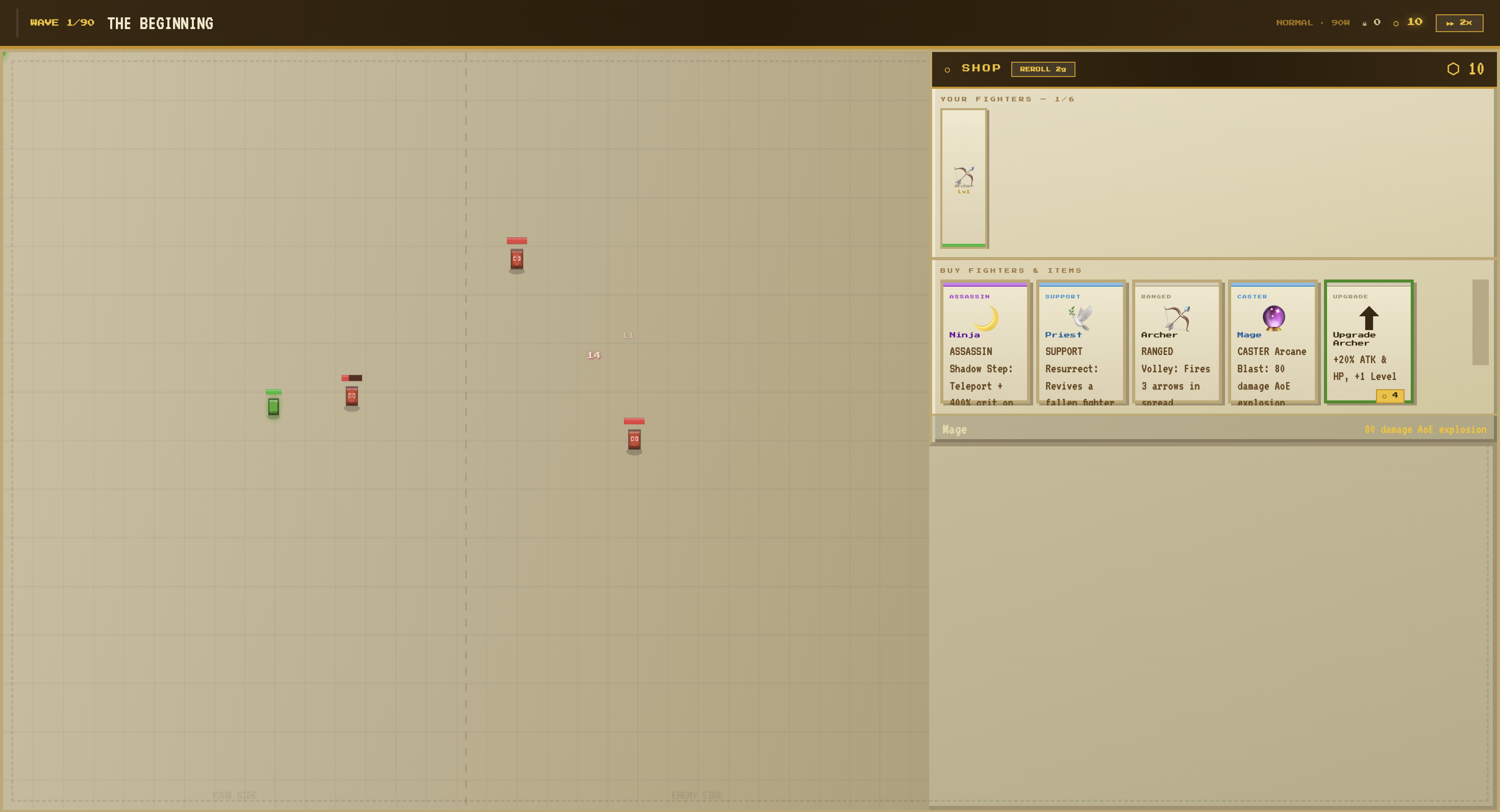Click the Priest dove icon
Image resolution: width=1500 pixels, height=812 pixels.
pyautogui.click(x=1081, y=318)
